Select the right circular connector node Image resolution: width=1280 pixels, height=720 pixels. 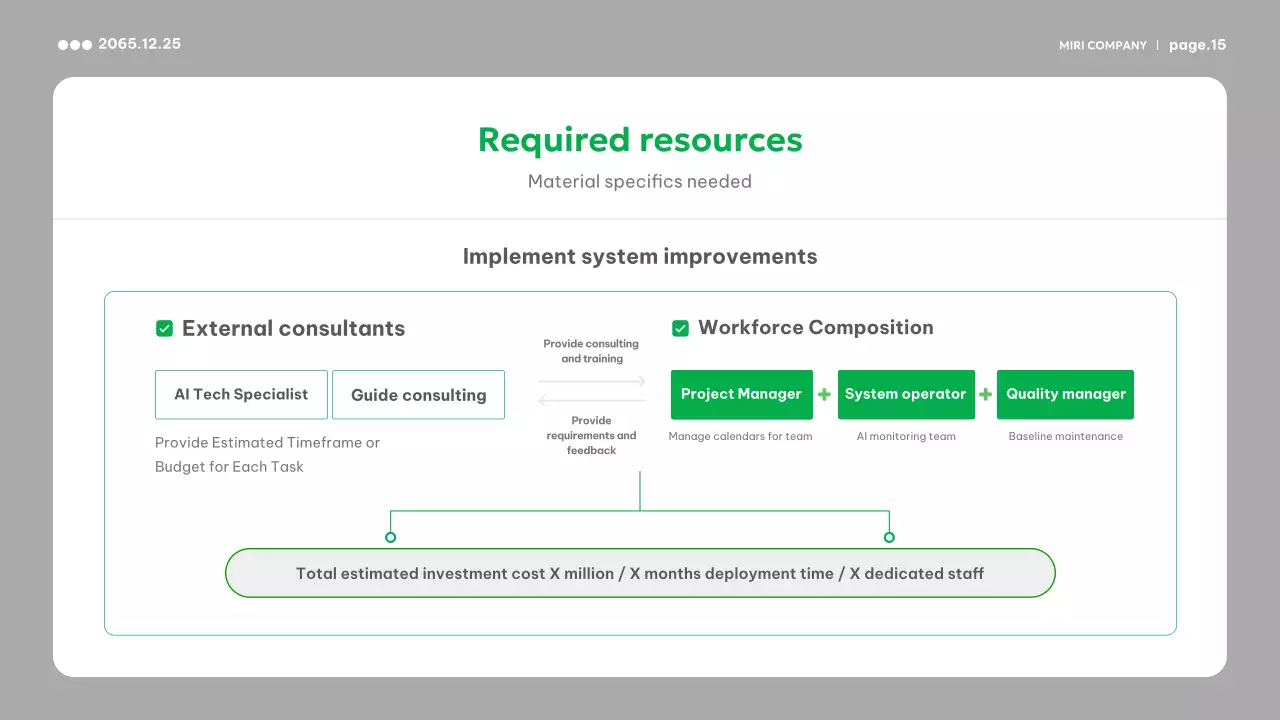889,537
